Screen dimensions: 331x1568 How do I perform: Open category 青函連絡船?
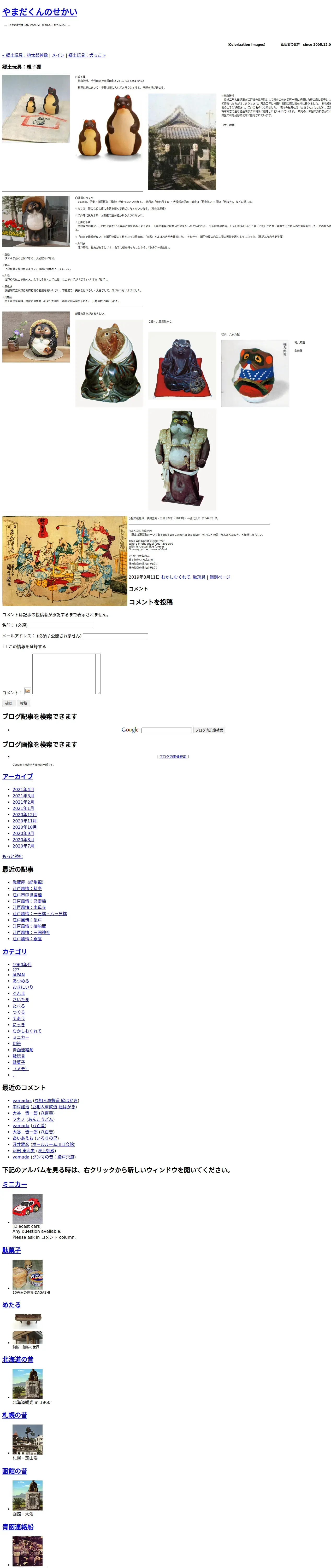tap(23, 1050)
